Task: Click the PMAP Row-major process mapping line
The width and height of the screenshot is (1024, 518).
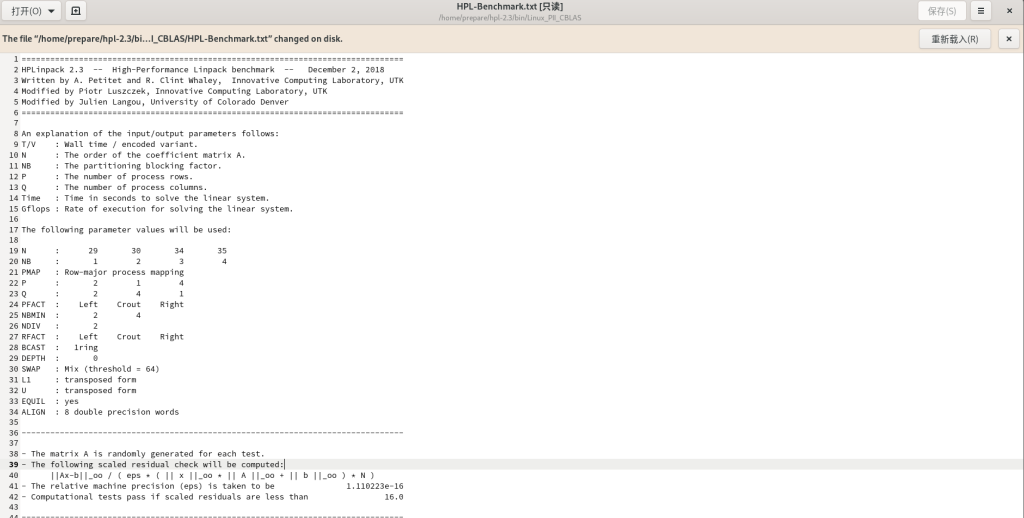Action: 103,272
